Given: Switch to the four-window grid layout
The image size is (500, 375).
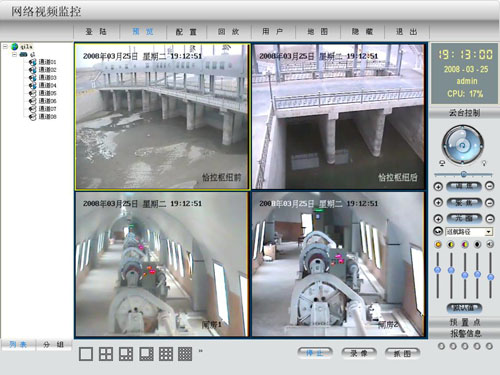Looking at the screenshot, I should (x=106, y=354).
